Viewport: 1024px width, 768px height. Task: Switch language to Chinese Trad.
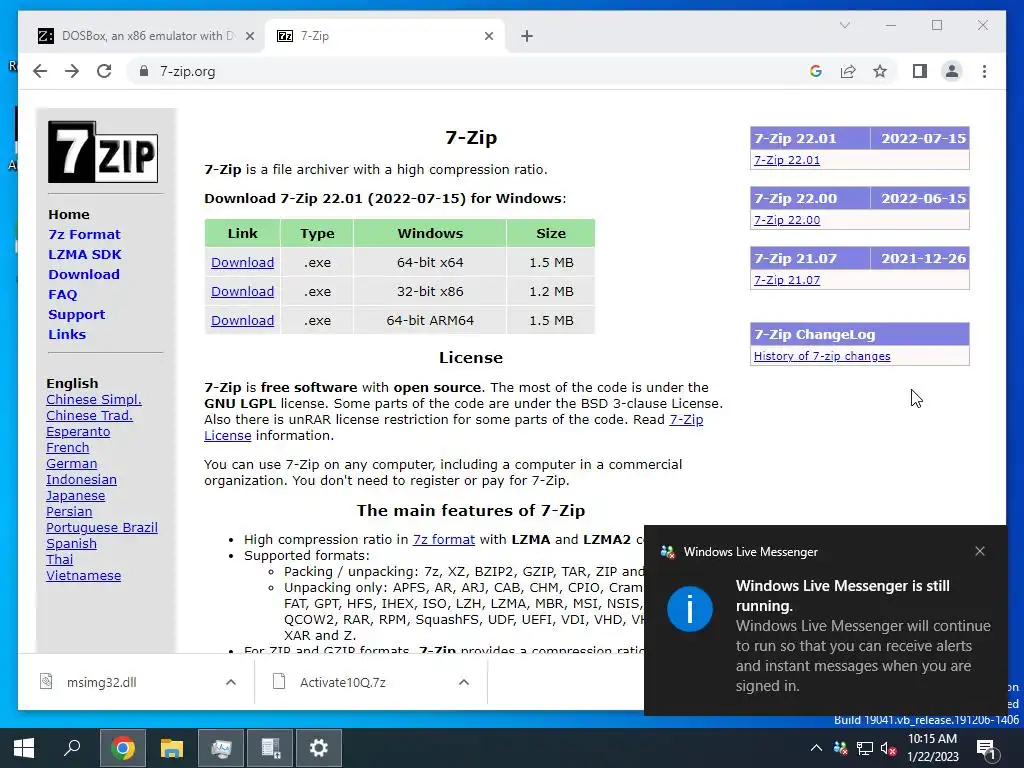point(89,415)
